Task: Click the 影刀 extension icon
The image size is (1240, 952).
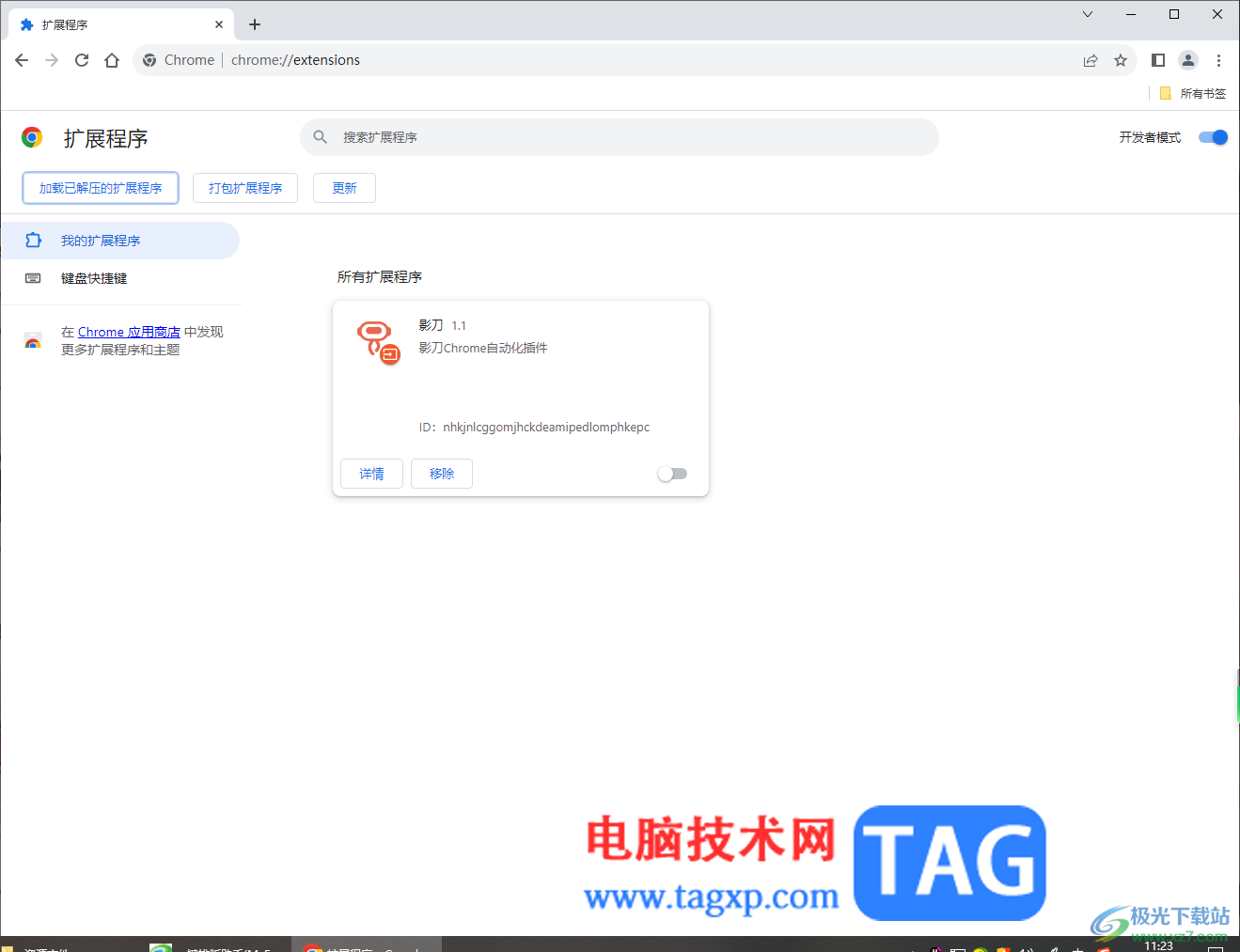Action: pyautogui.click(x=379, y=342)
